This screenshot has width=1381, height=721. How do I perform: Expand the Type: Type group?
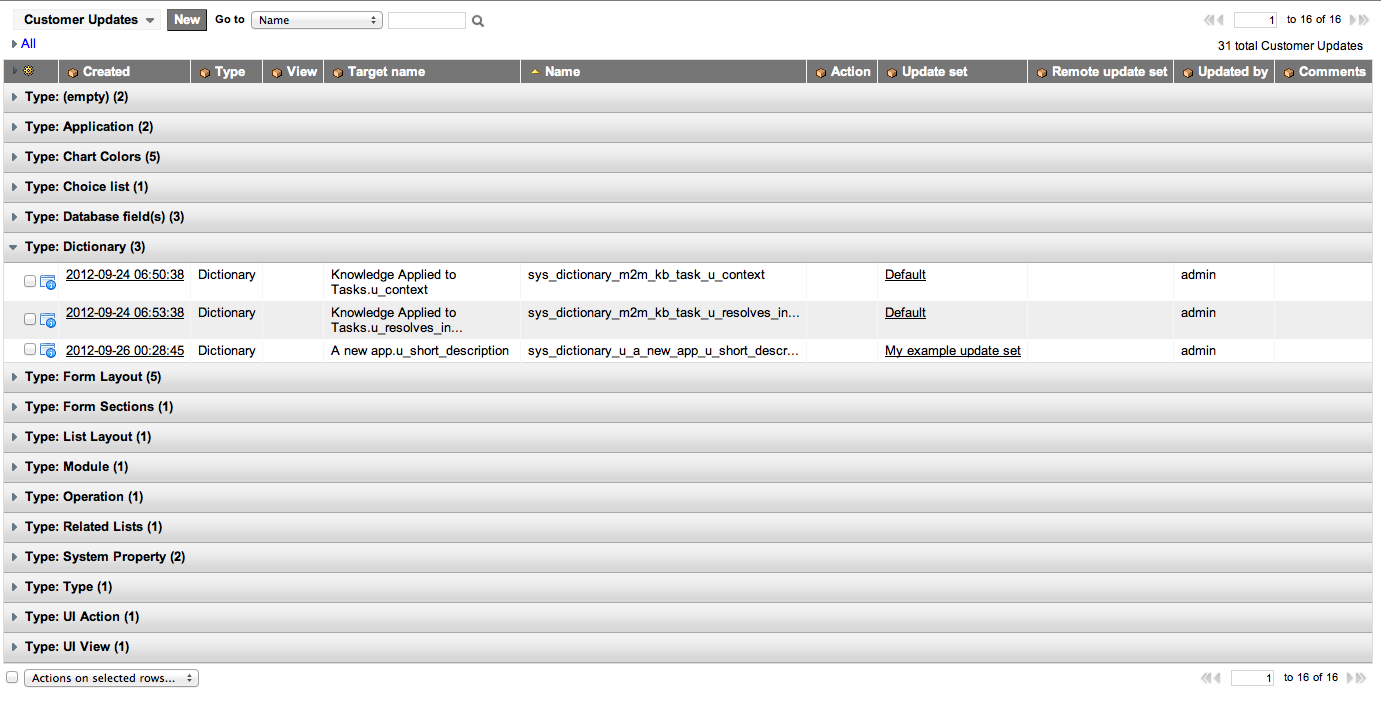[13, 587]
